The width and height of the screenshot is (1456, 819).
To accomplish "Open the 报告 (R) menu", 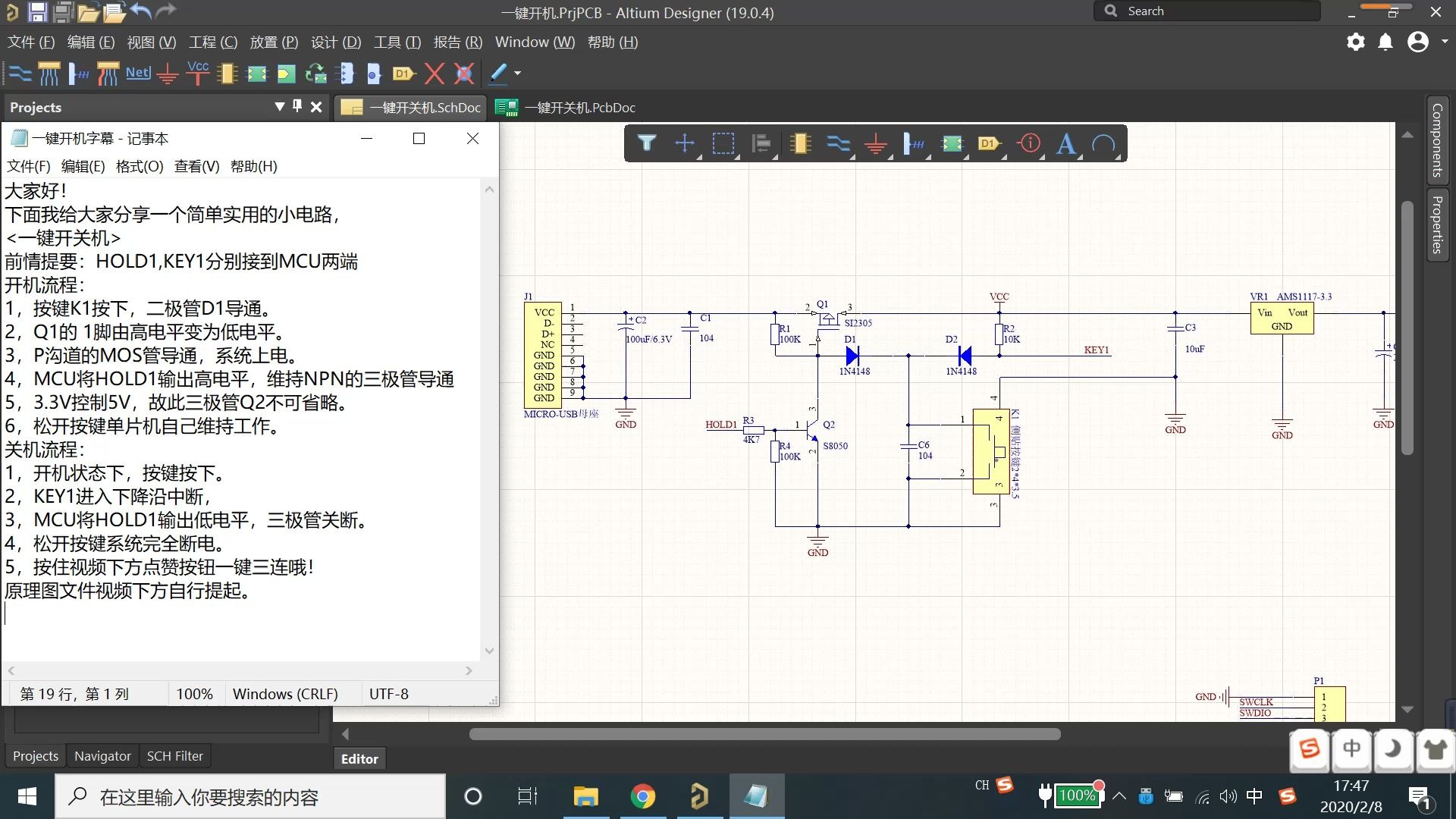I will tap(457, 42).
